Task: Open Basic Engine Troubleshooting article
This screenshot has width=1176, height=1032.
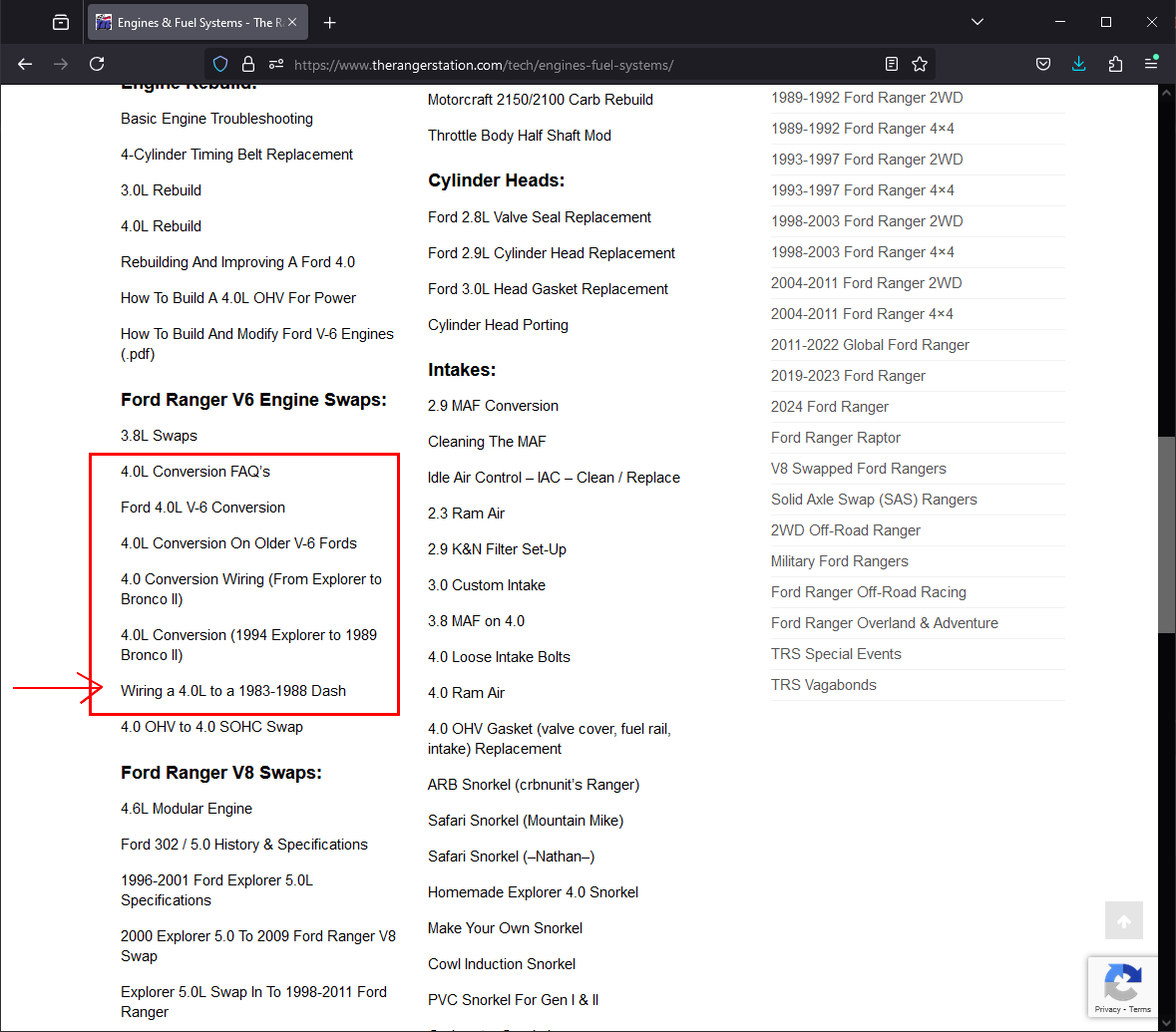Action: (x=216, y=119)
